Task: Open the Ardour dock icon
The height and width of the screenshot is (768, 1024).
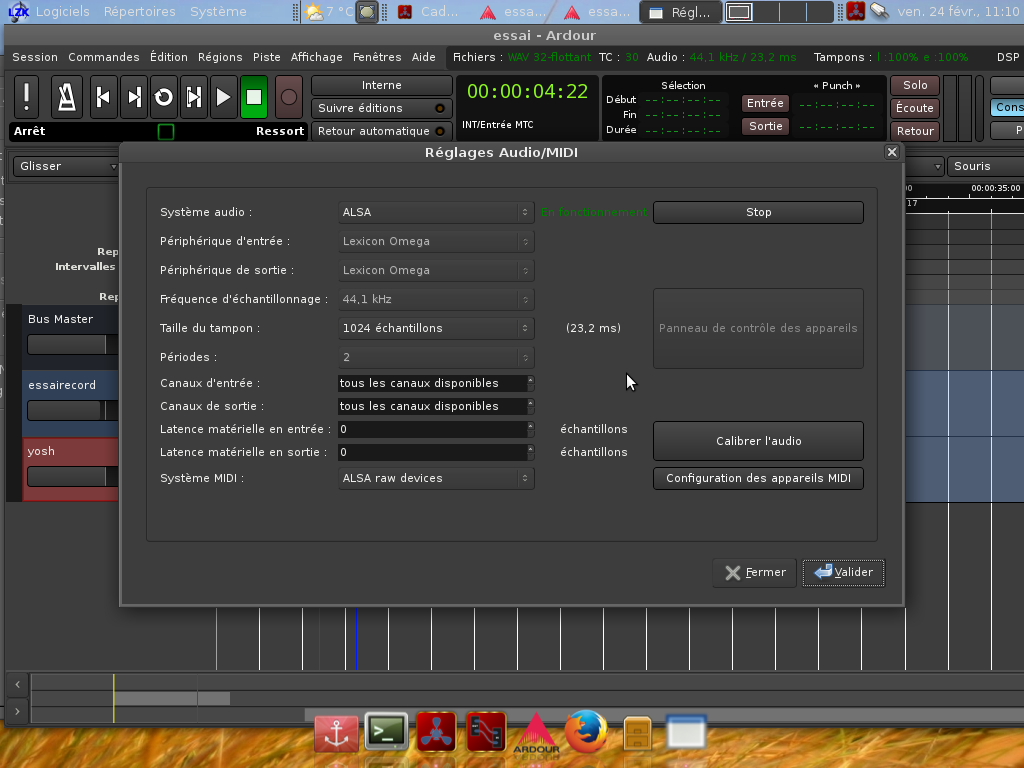Action: tap(536, 734)
